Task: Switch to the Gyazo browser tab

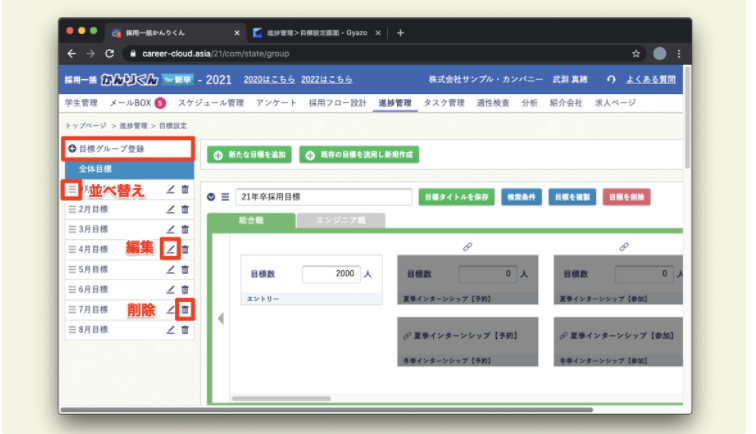Action: (x=316, y=33)
